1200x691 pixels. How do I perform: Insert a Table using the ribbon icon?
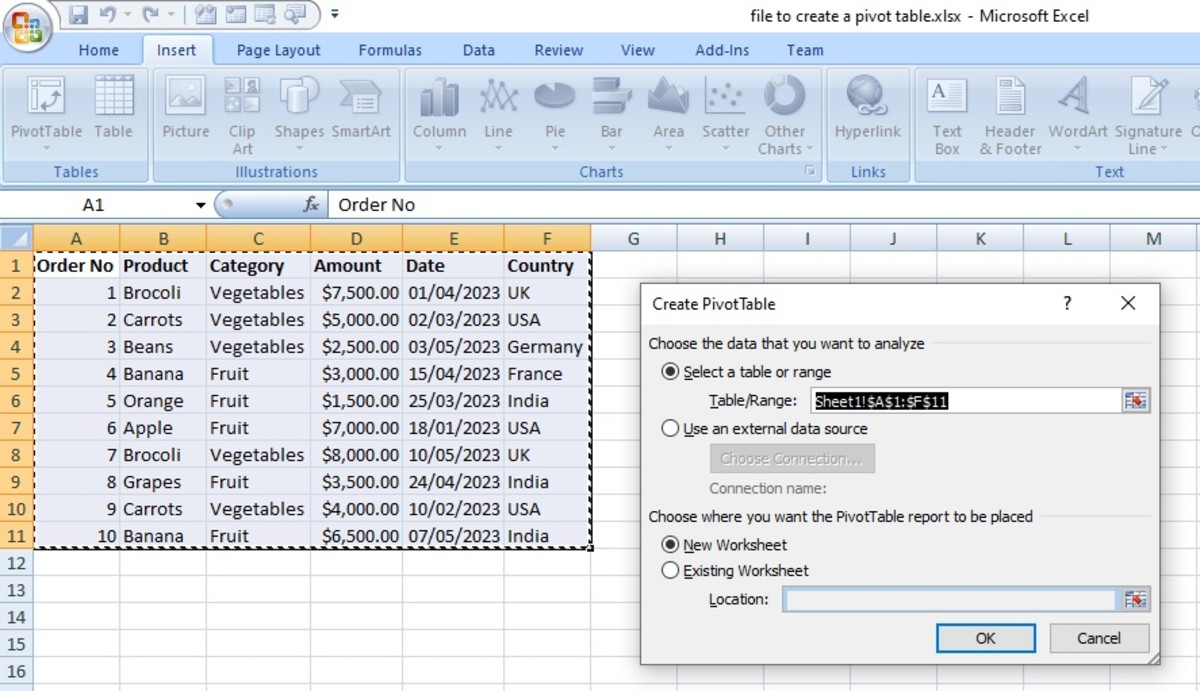click(113, 97)
